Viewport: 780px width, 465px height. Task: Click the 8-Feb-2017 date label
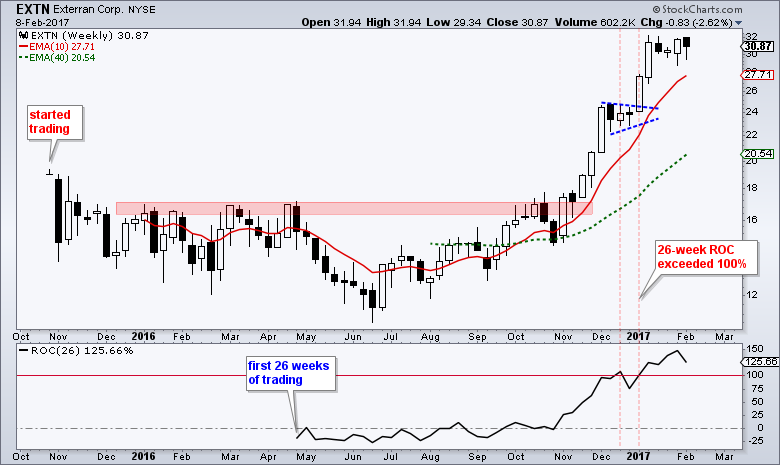coord(42,22)
